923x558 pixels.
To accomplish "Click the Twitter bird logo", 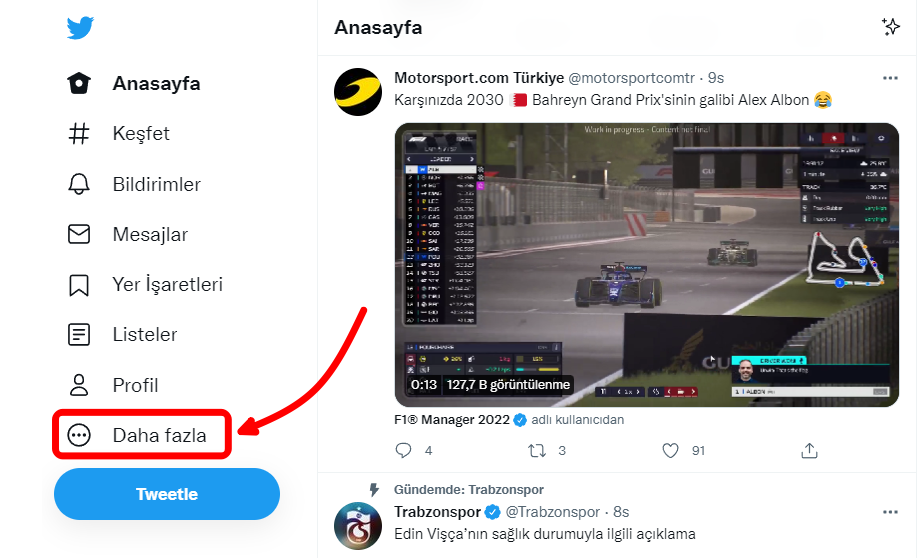I will pos(81,27).
